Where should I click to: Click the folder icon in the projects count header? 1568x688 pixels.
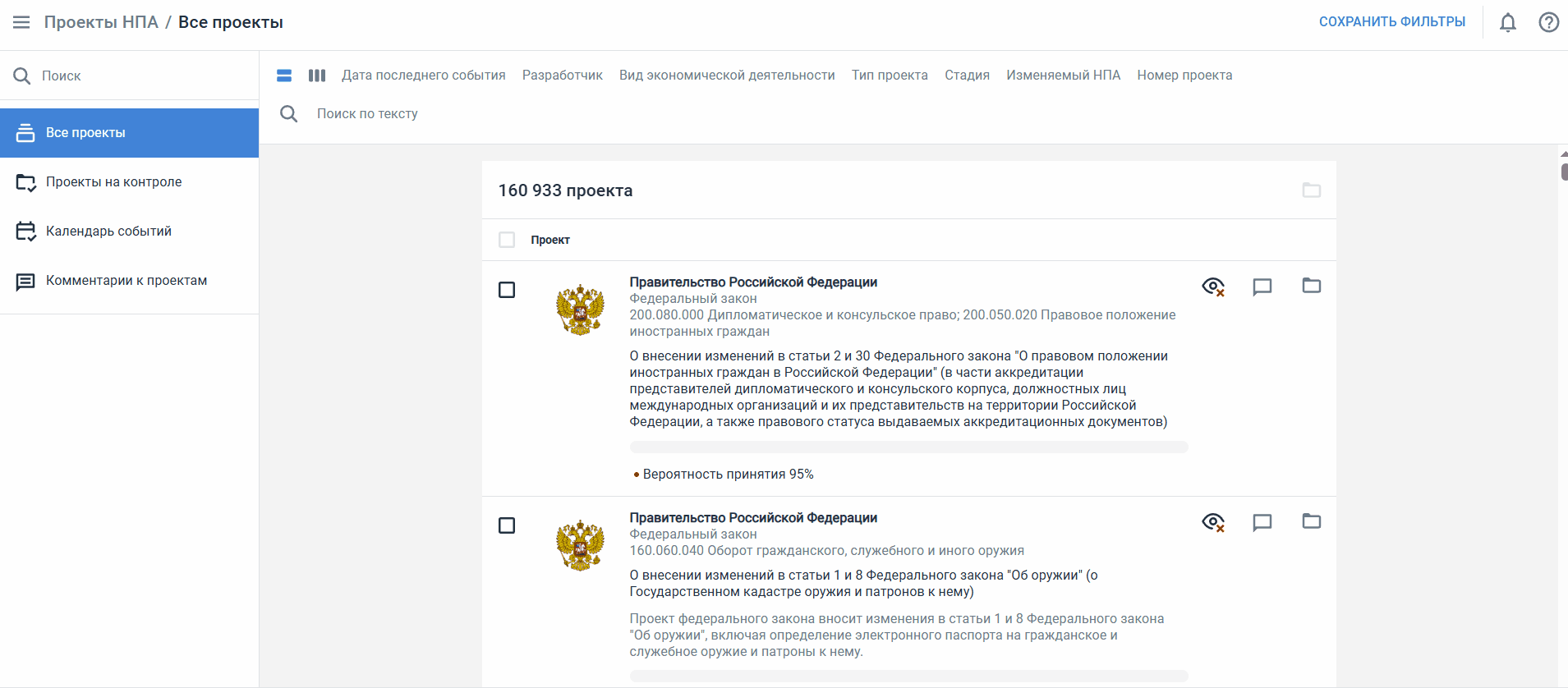[x=1311, y=190]
